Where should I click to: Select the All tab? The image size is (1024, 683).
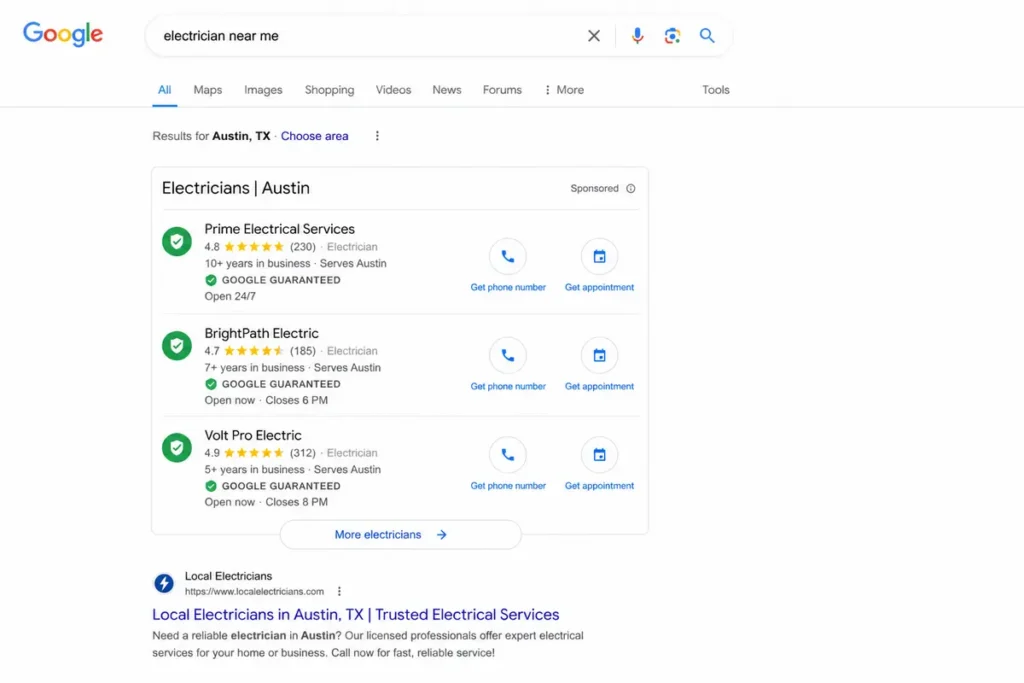(x=165, y=90)
